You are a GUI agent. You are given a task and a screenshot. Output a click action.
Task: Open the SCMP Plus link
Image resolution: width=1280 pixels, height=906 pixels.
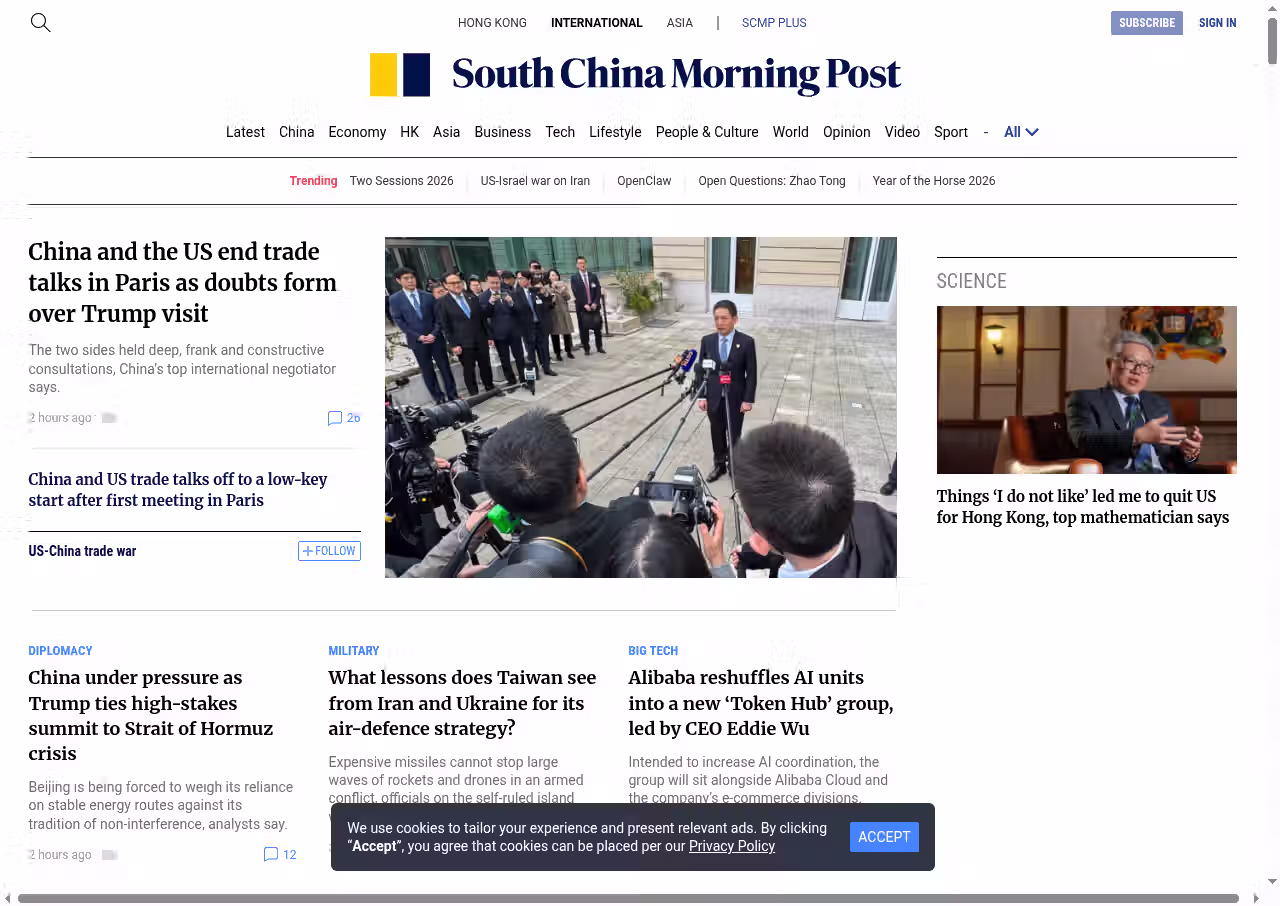[773, 23]
